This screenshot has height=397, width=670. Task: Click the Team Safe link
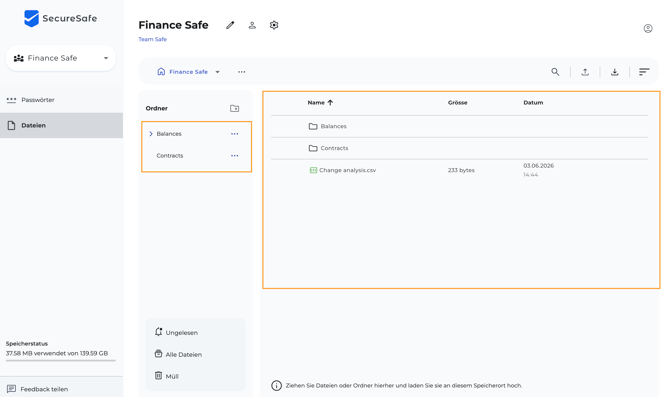[x=153, y=39]
